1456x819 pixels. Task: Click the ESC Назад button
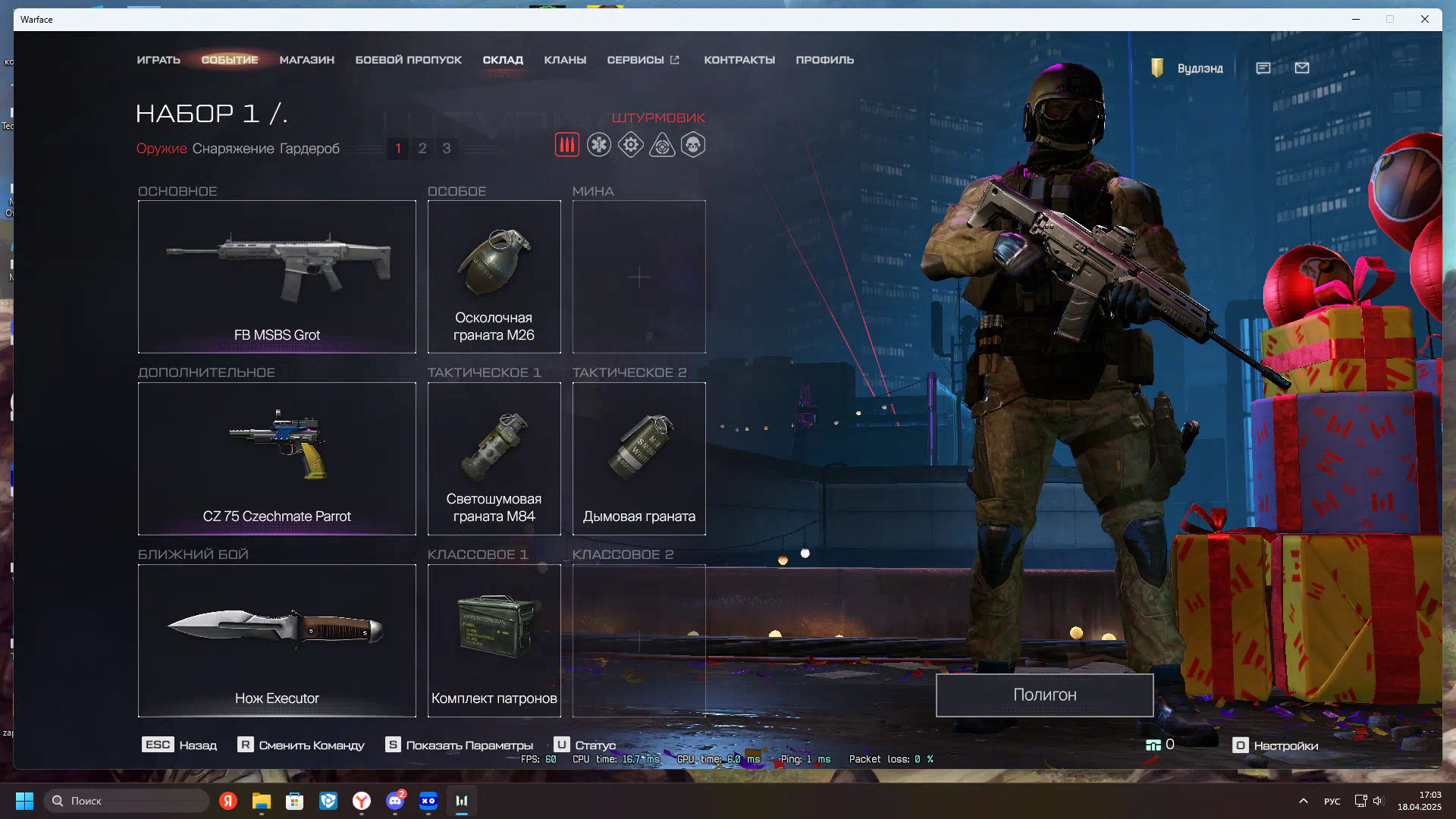179,745
